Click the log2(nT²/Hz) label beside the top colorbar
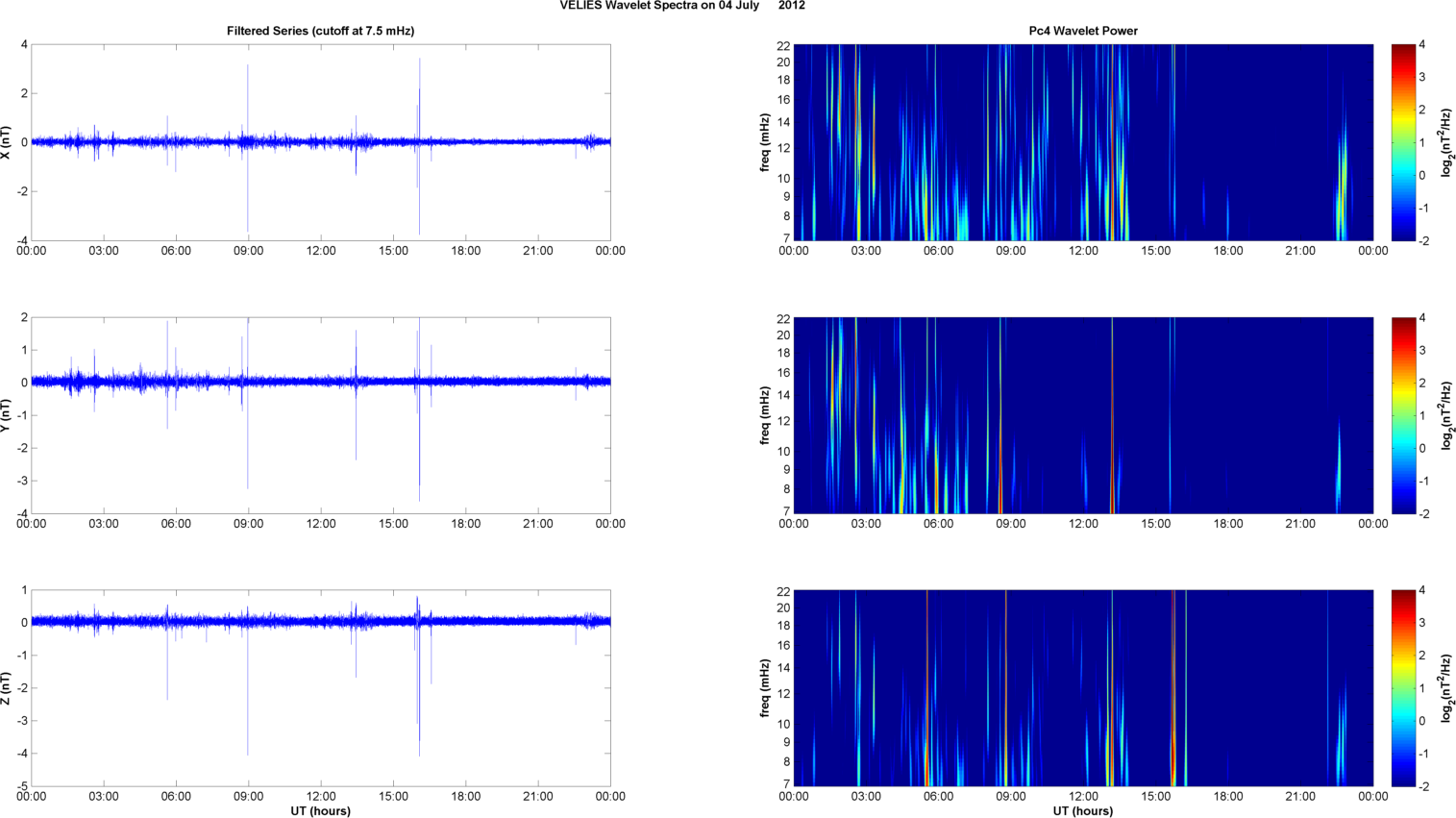1456x818 pixels. pos(1446,142)
